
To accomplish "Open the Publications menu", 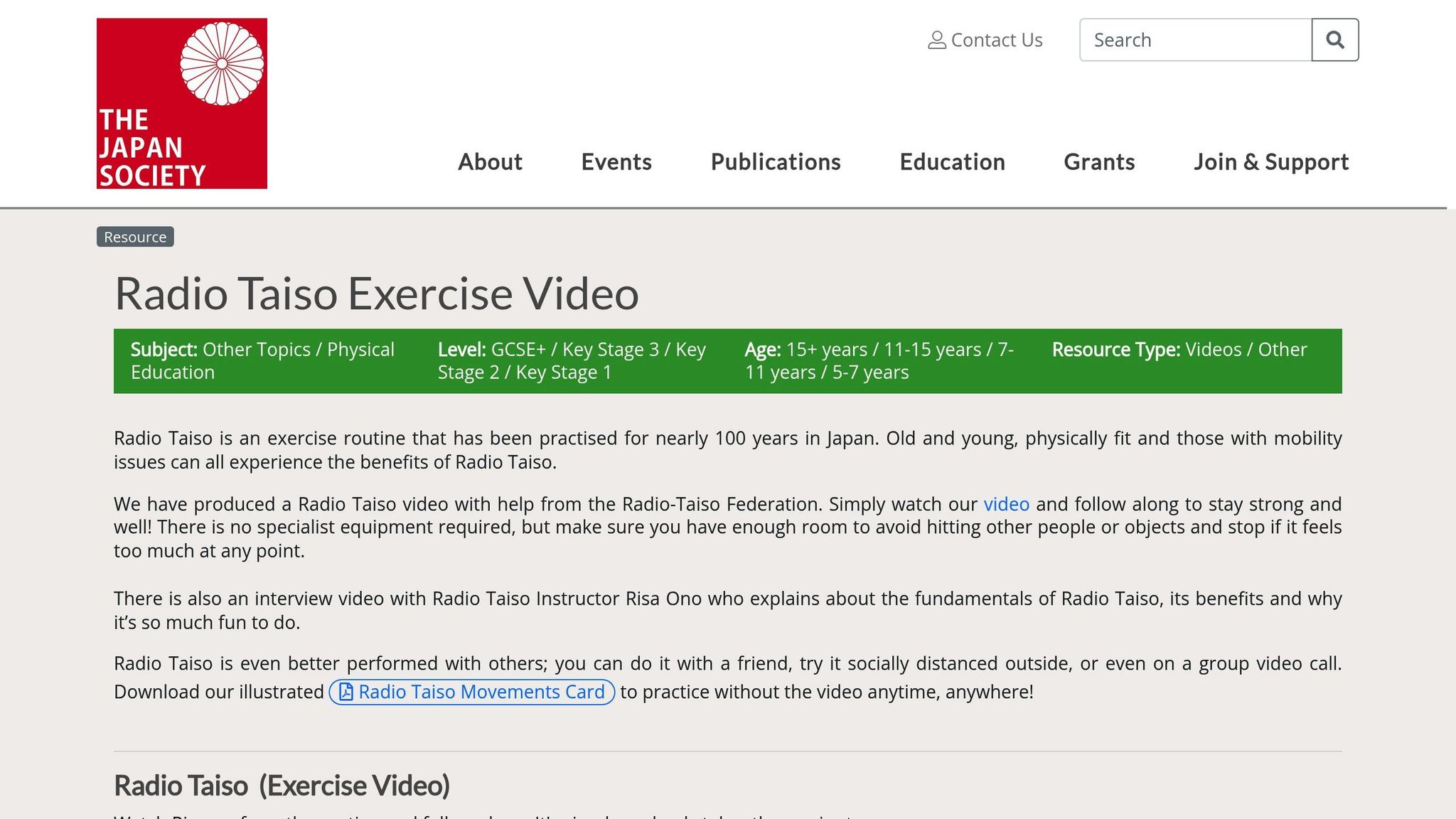I will point(776,162).
